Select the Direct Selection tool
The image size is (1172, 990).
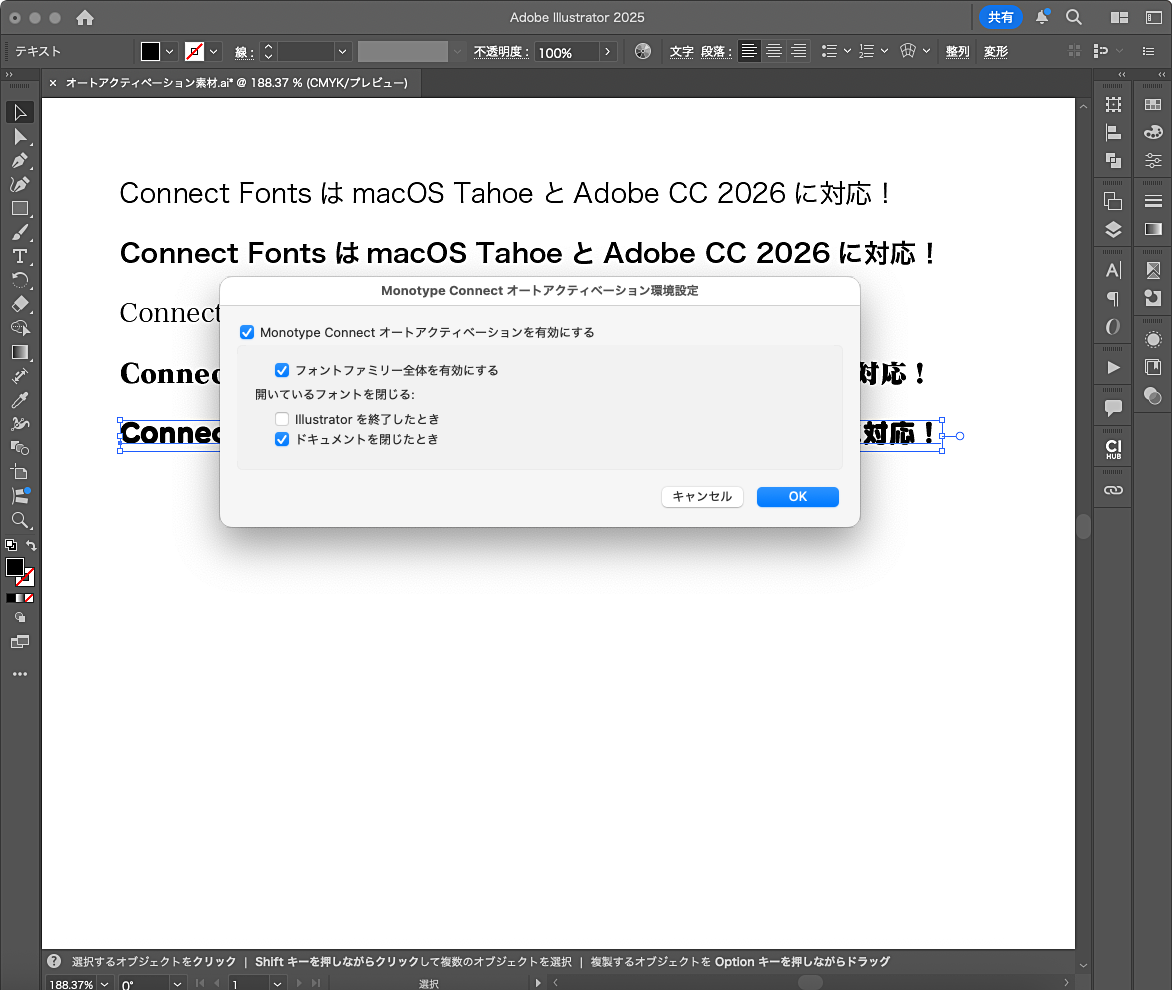[20, 137]
